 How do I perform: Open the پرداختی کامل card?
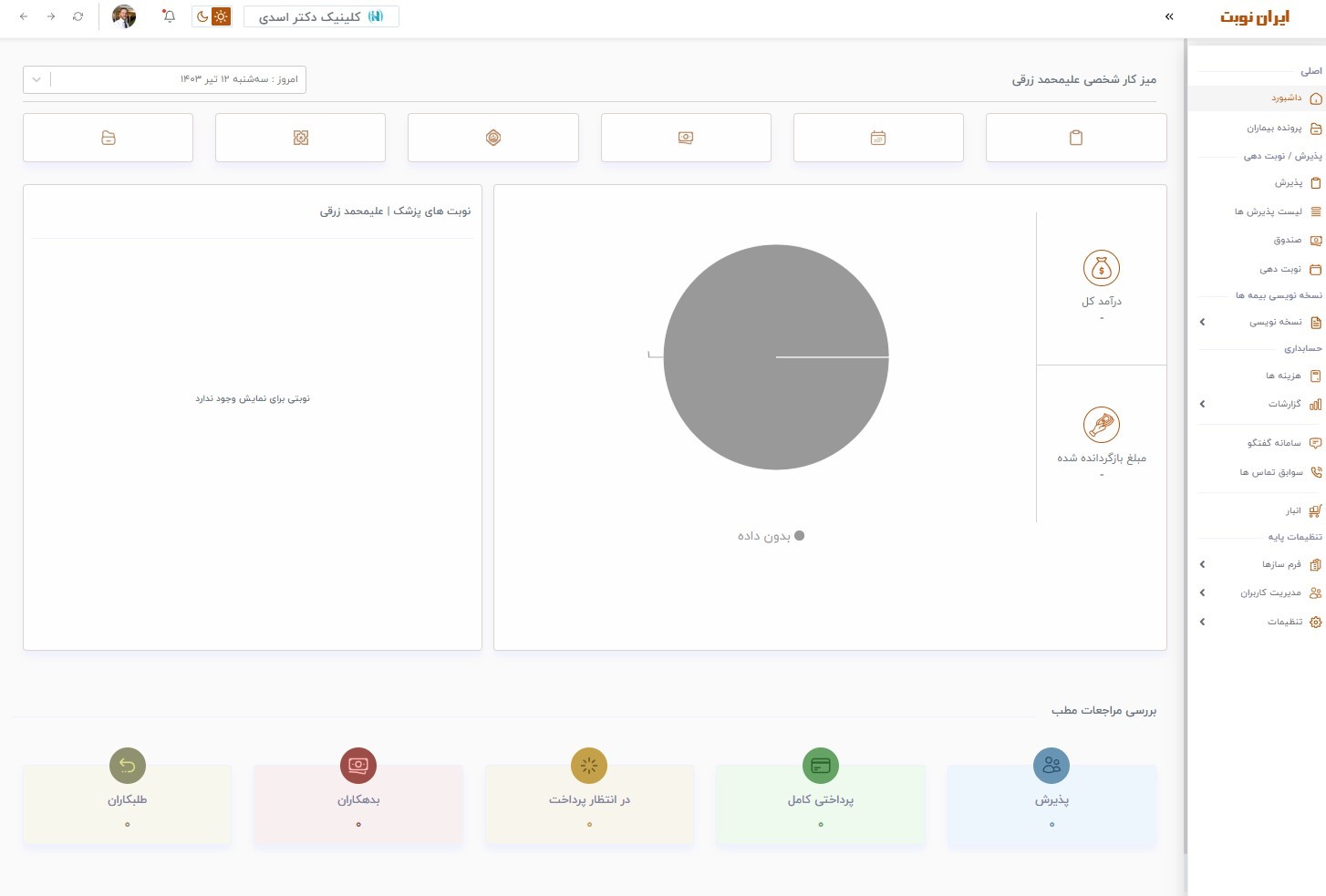pos(821,806)
